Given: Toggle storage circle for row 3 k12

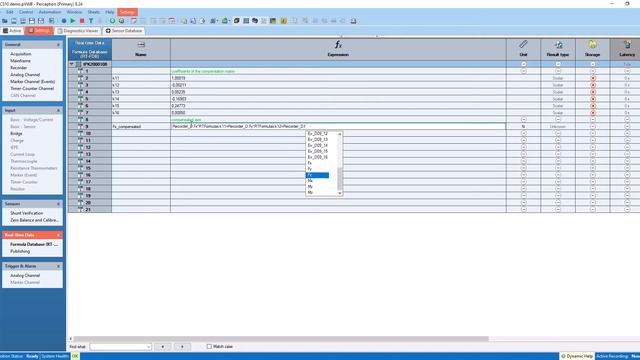Looking at the screenshot, I should 593,85.
